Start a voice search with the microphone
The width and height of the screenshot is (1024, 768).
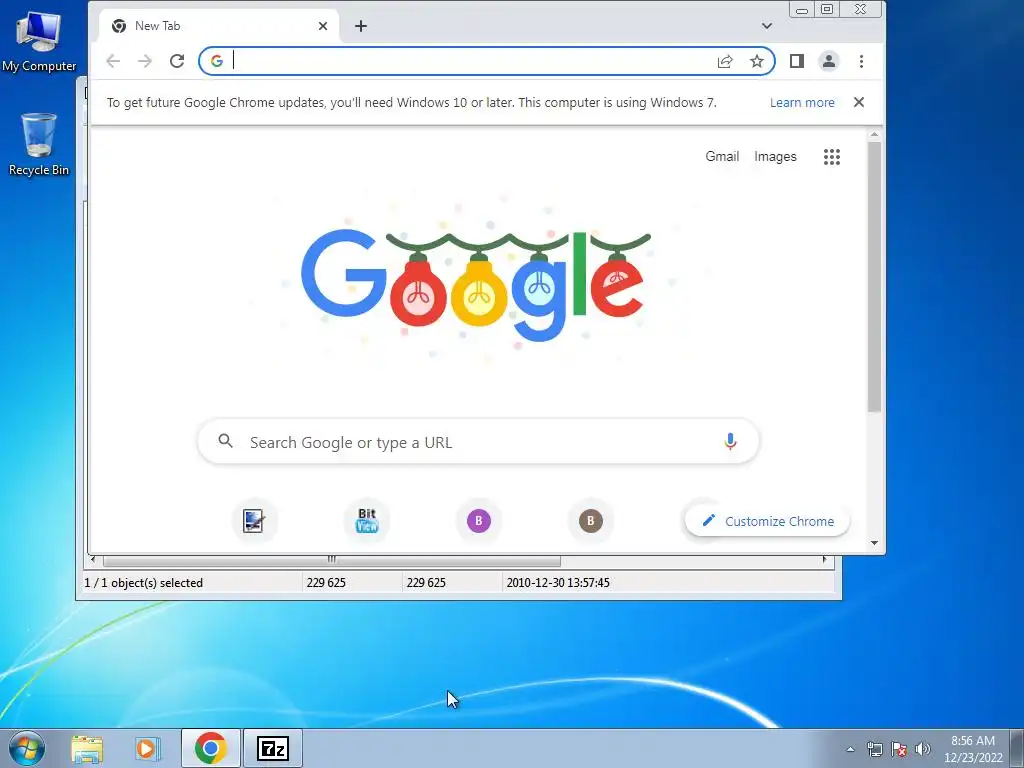tap(730, 441)
